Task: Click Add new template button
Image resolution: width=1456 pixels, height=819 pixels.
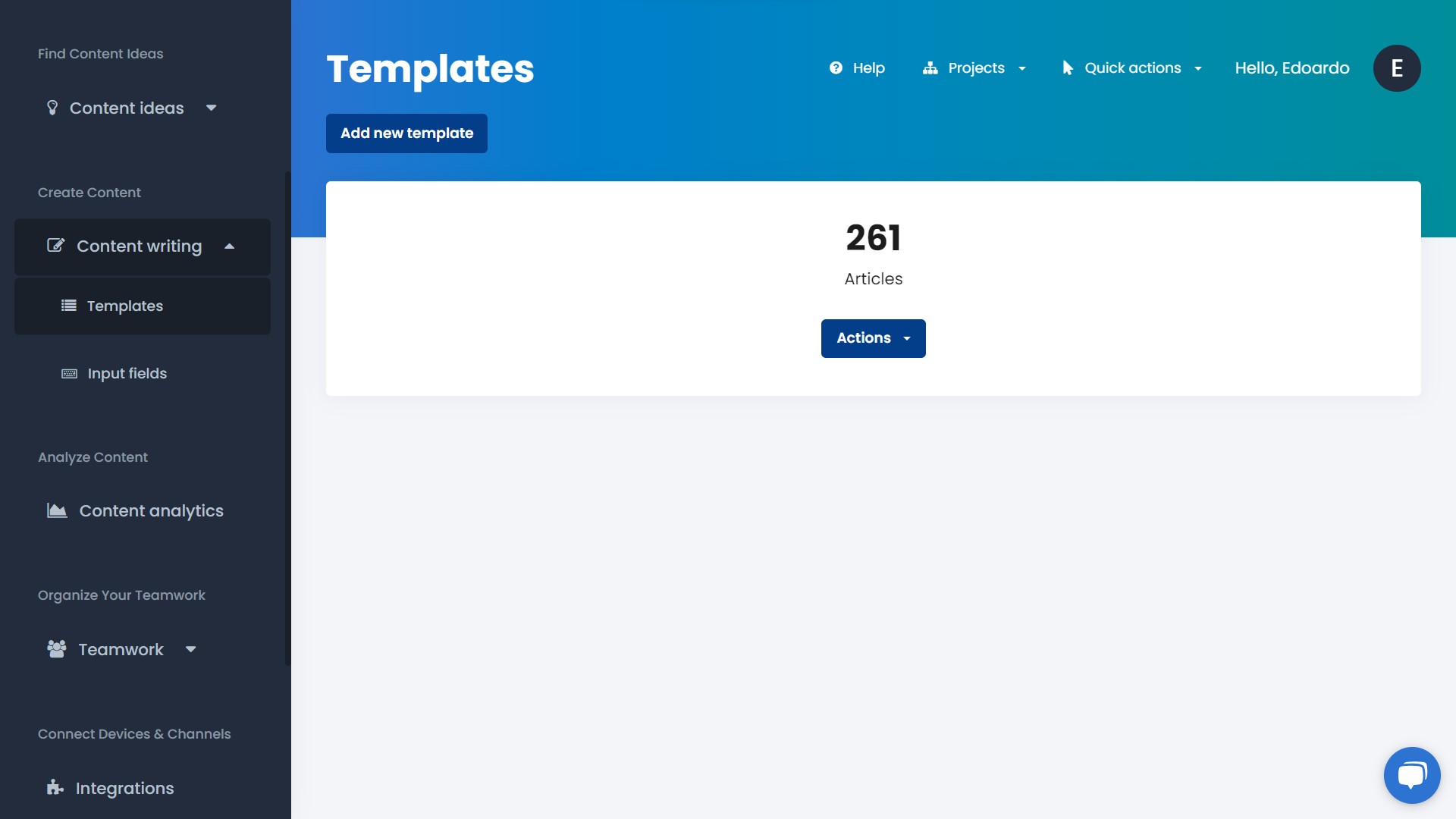Action: point(407,133)
